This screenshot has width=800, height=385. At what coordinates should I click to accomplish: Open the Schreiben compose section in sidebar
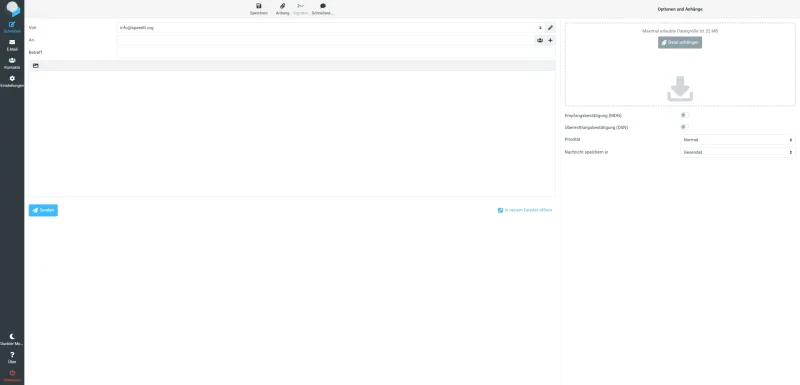[12, 27]
